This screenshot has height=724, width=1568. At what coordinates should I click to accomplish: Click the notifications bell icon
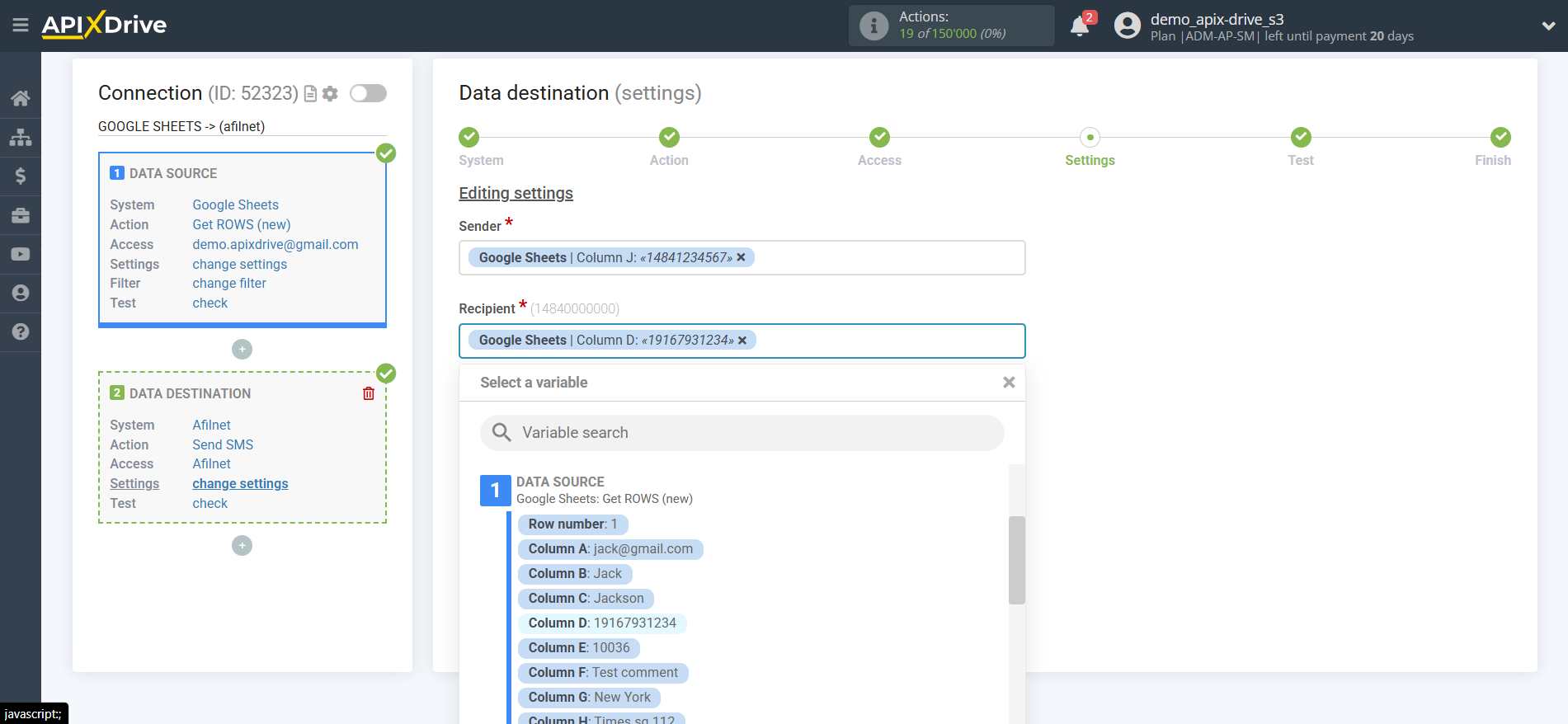click(x=1080, y=26)
